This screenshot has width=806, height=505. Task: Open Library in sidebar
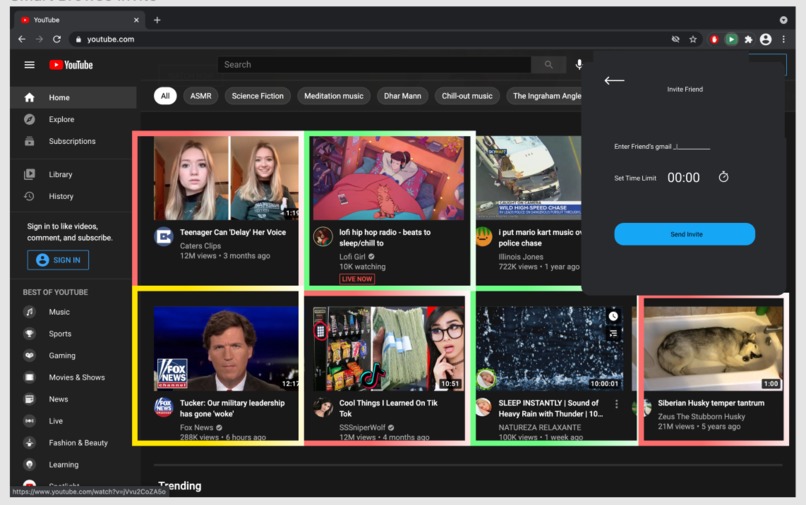pos(73,174)
